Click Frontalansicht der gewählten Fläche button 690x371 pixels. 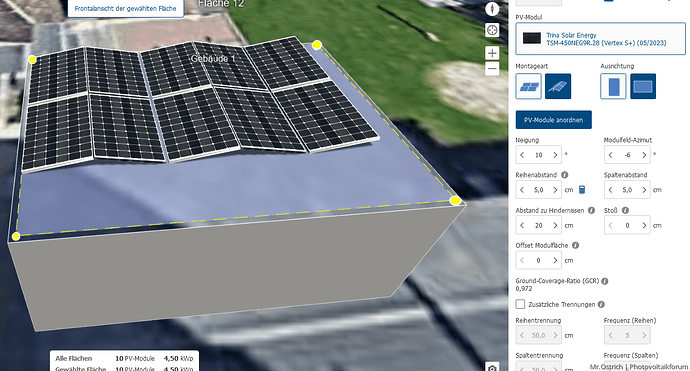pyautogui.click(x=125, y=8)
